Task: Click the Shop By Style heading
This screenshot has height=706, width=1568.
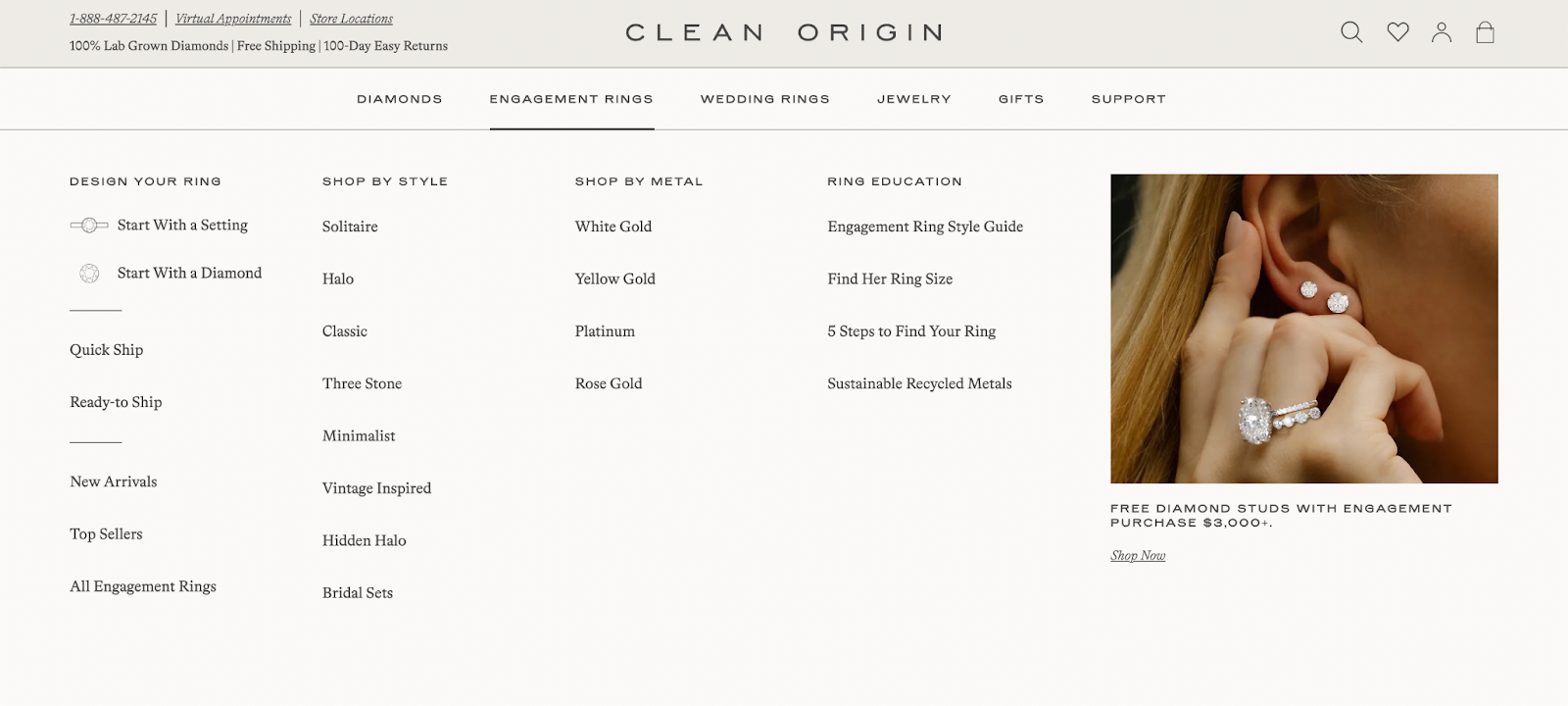Action: coord(385,181)
